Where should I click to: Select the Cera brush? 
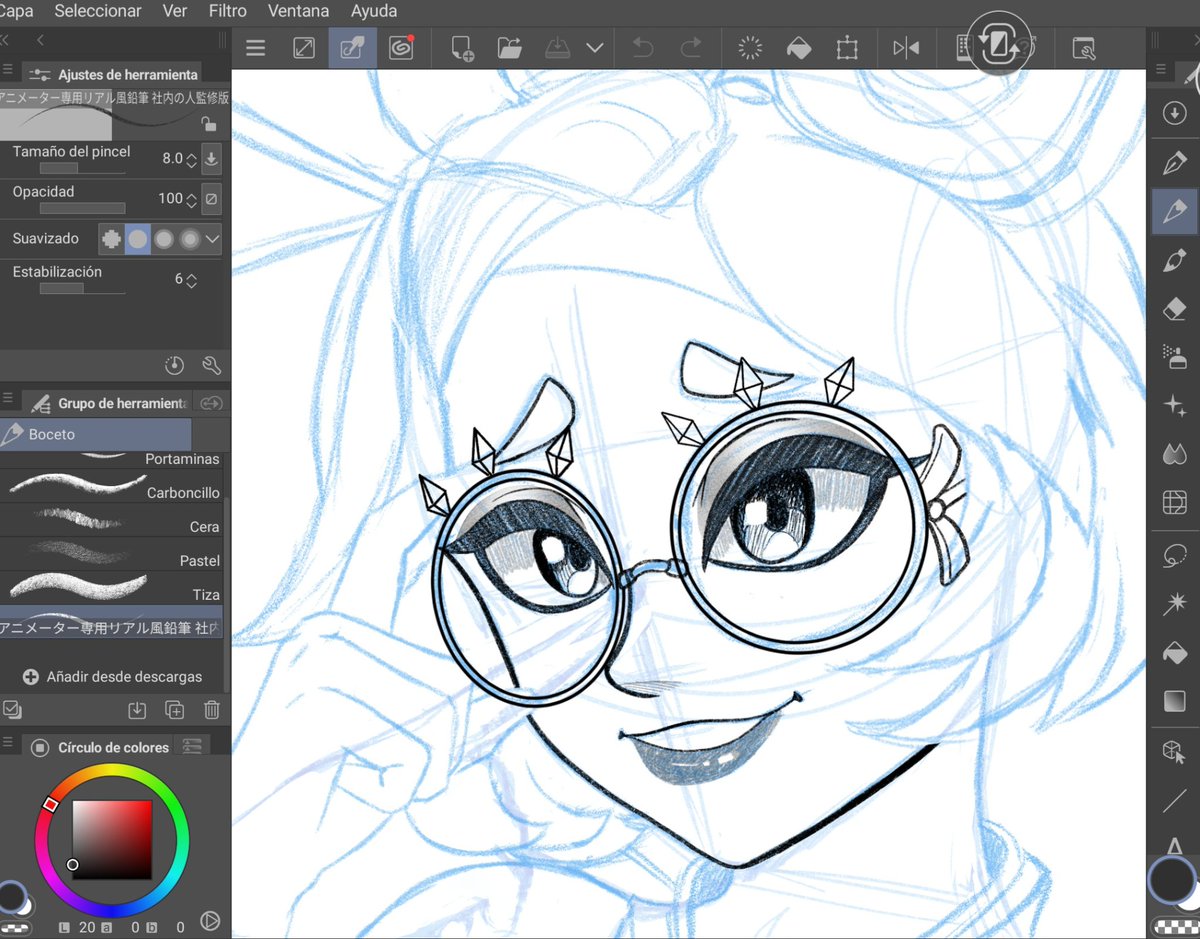111,522
